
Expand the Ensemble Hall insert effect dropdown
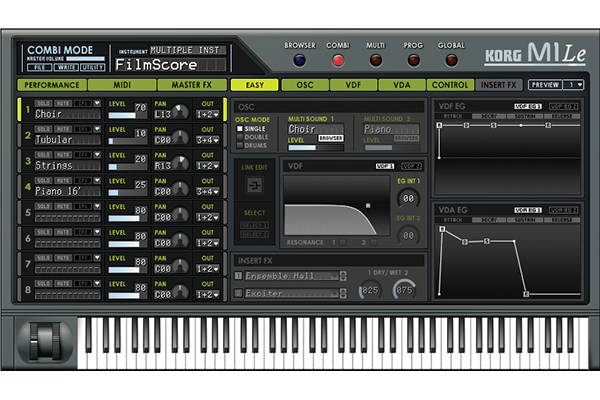(x=338, y=276)
